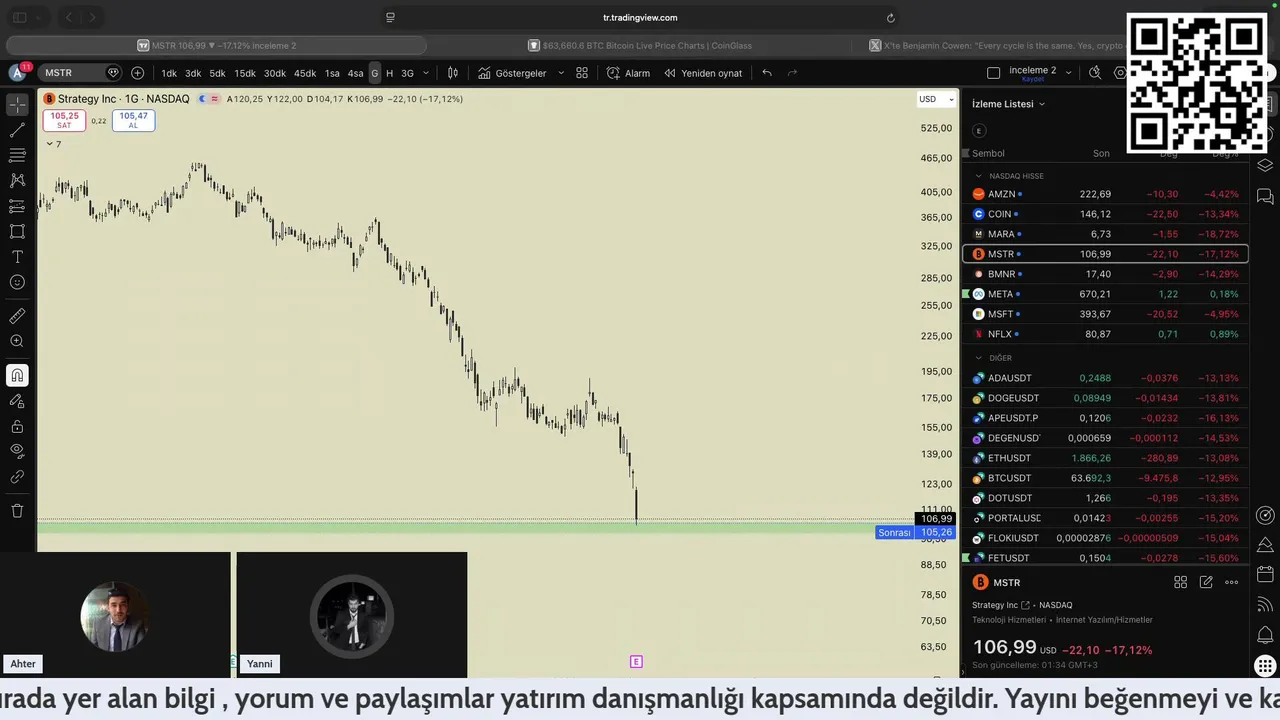Toggle the layout select checkbox square

click(x=993, y=73)
